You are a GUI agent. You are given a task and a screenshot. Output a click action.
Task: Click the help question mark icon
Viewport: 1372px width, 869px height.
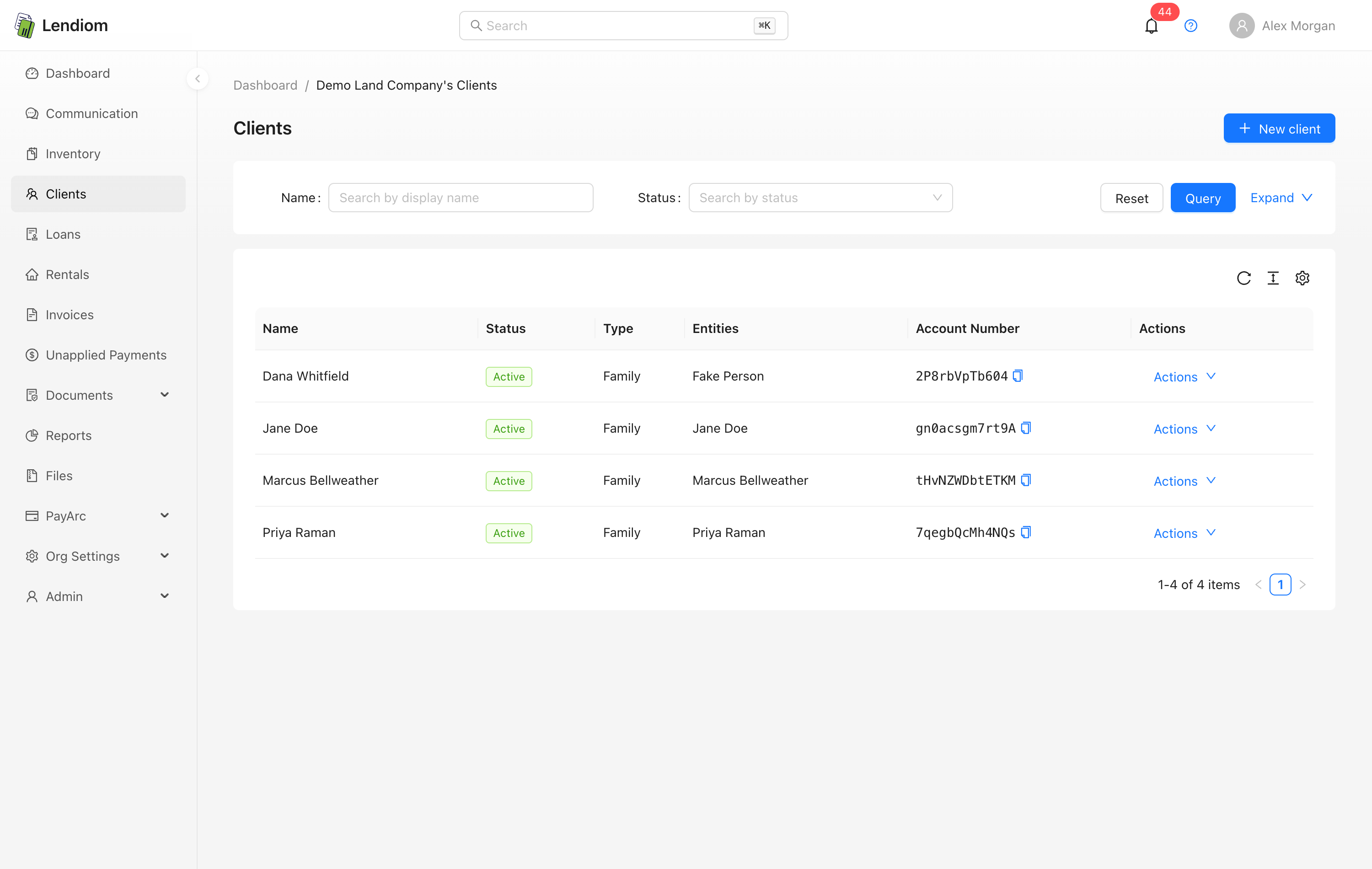tap(1191, 26)
